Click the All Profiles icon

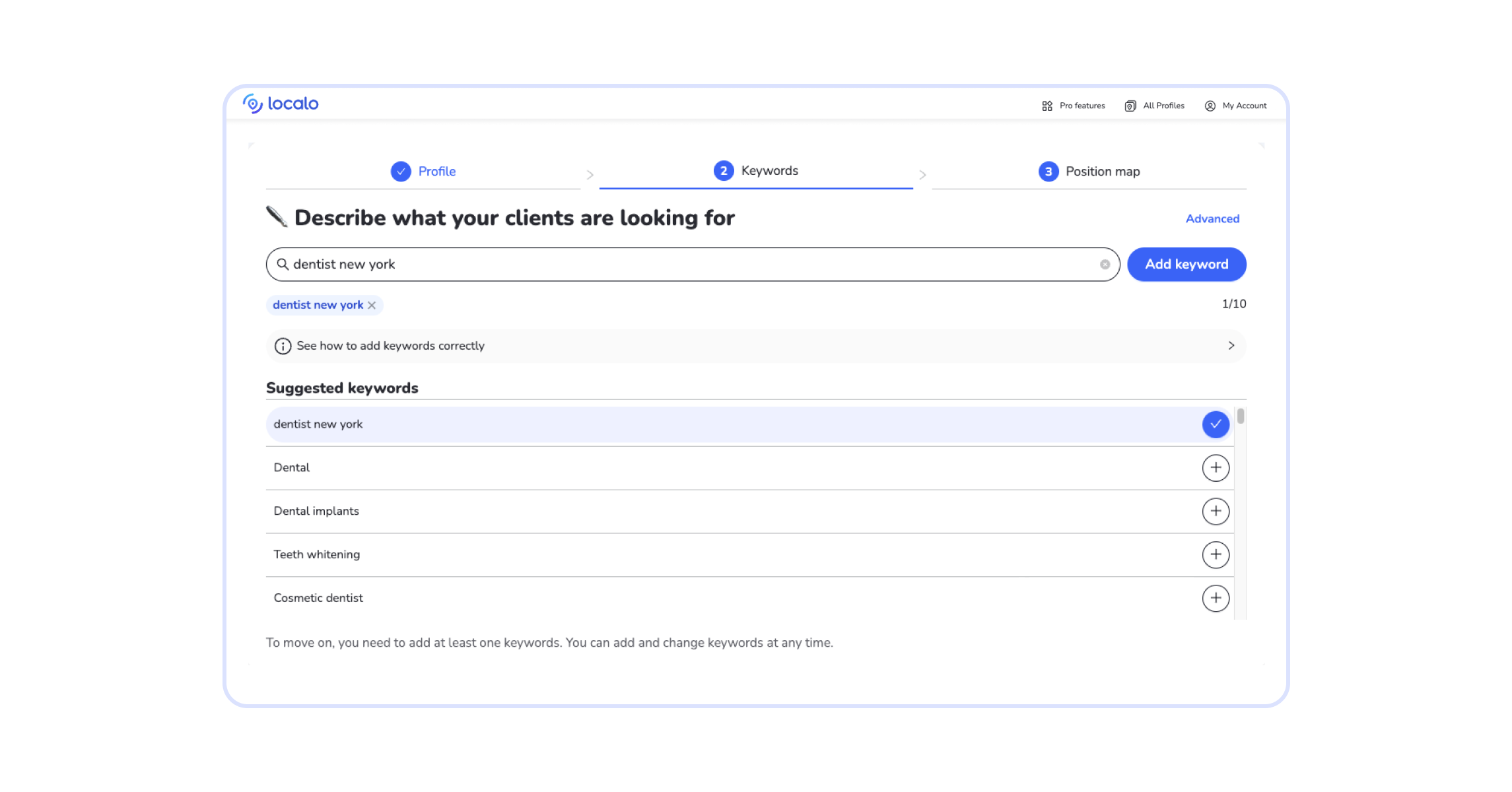click(x=1130, y=105)
